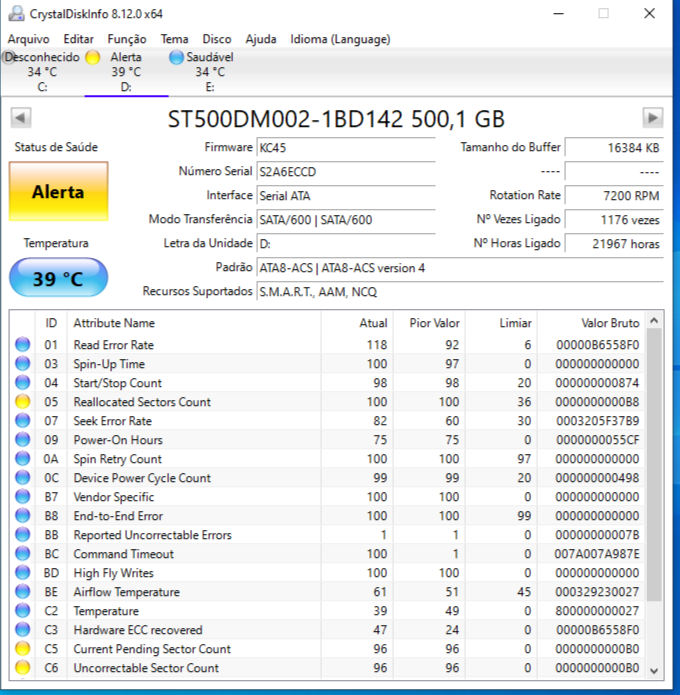Click the yellow Alerta status circle for D:
This screenshot has height=695, width=680.
click(93, 57)
